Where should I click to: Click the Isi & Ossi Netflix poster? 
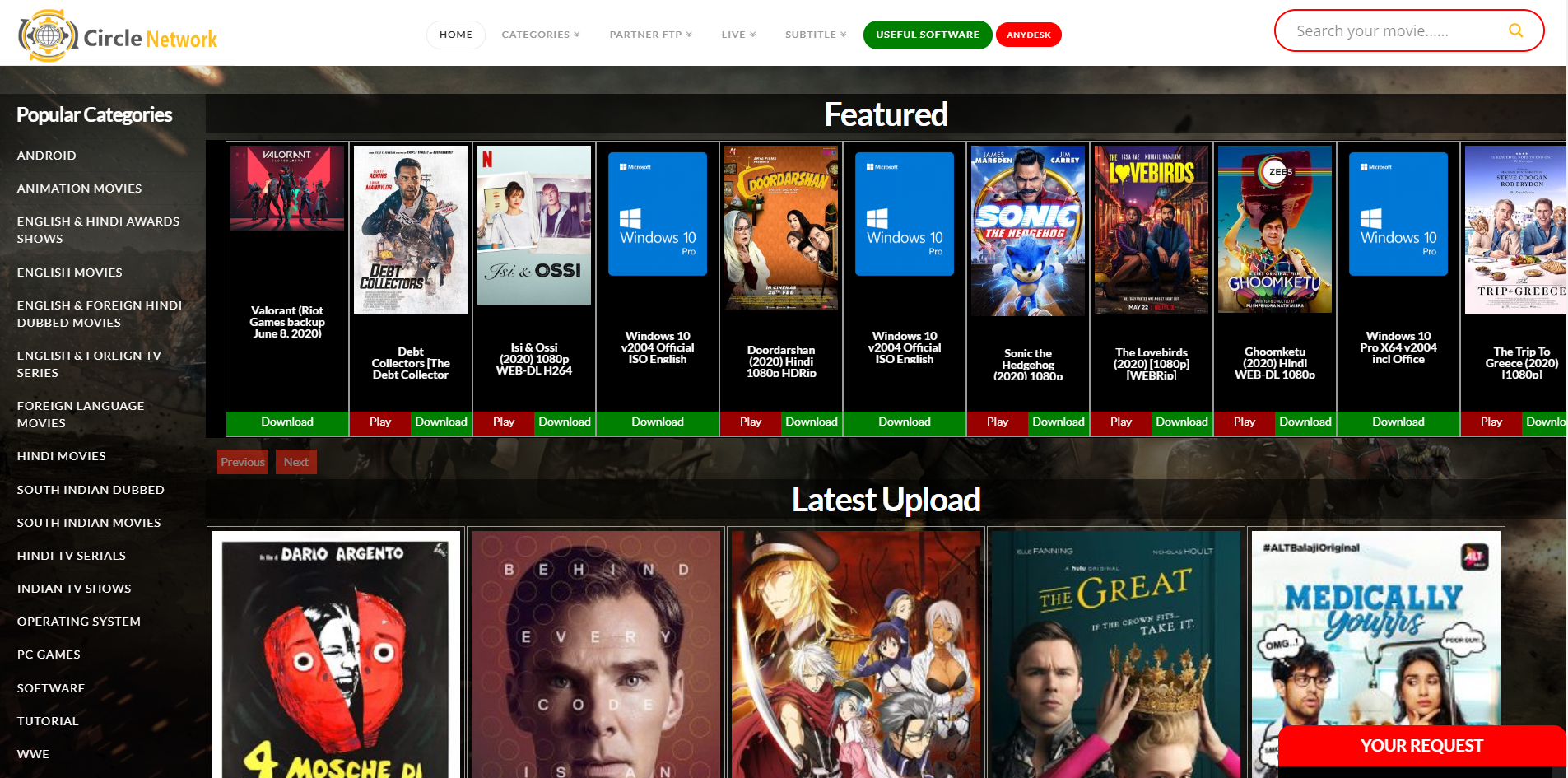(534, 225)
